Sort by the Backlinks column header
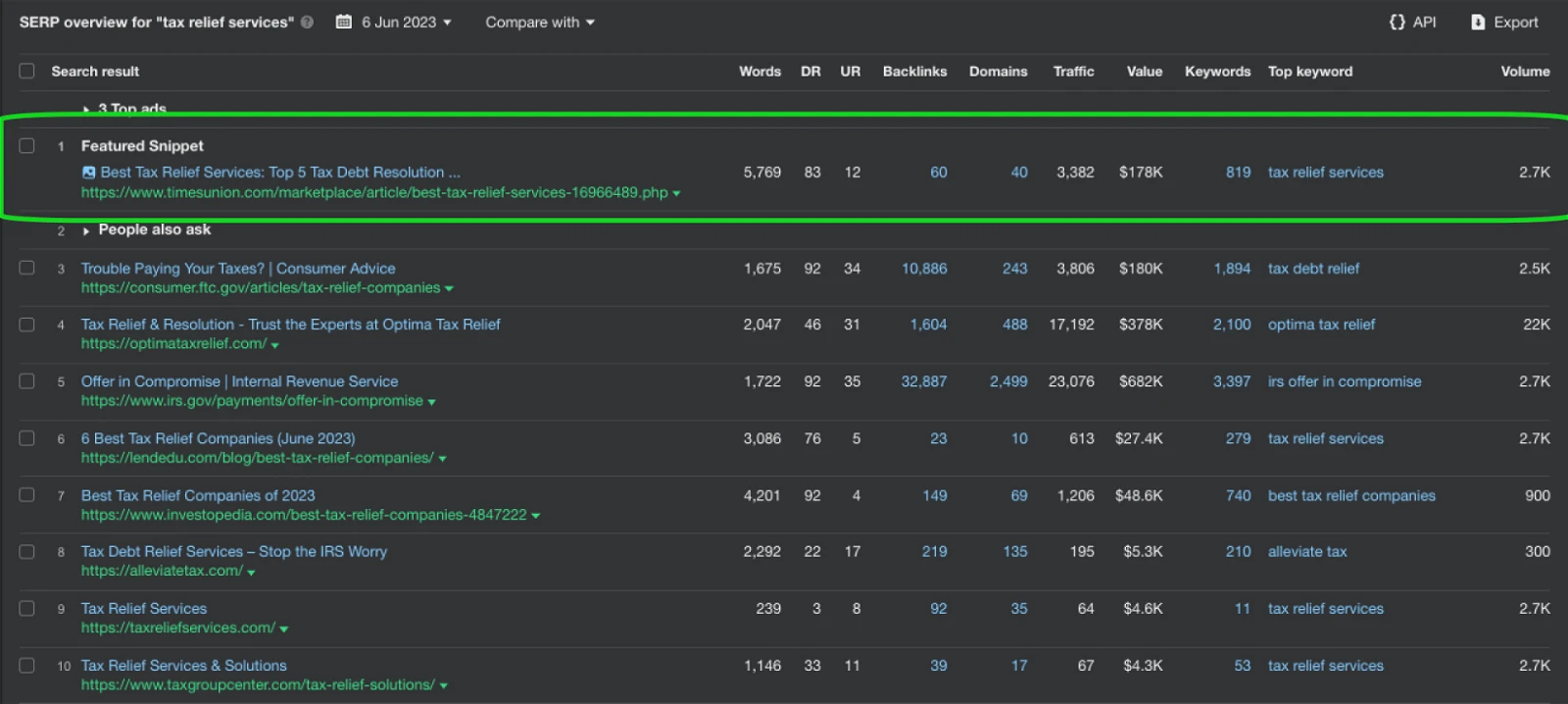Screen dimensions: 1568x704 914,72
